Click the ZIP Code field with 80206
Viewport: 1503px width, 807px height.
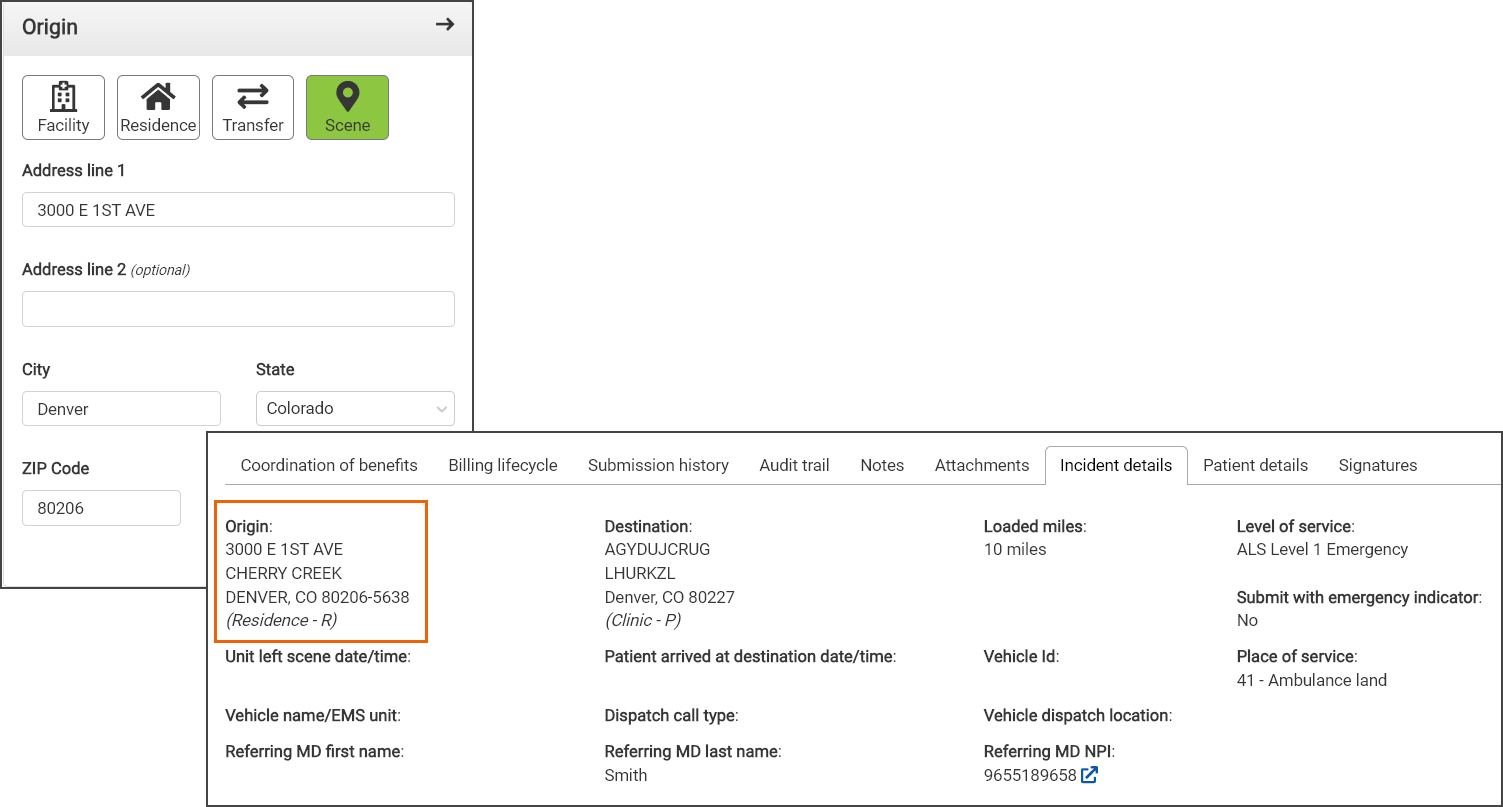[x=101, y=508]
